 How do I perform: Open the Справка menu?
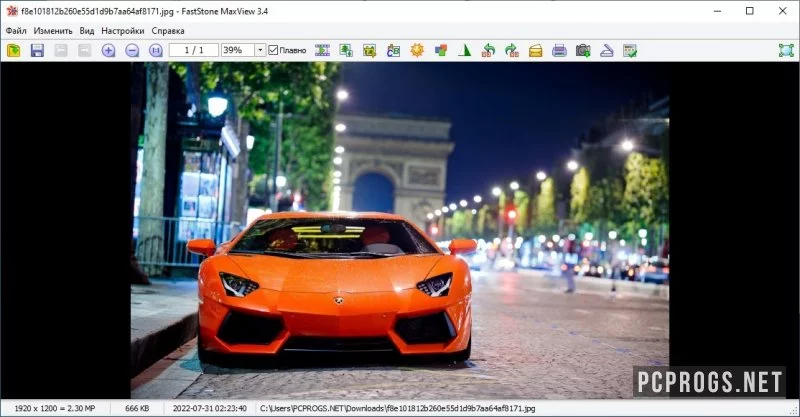[168, 31]
